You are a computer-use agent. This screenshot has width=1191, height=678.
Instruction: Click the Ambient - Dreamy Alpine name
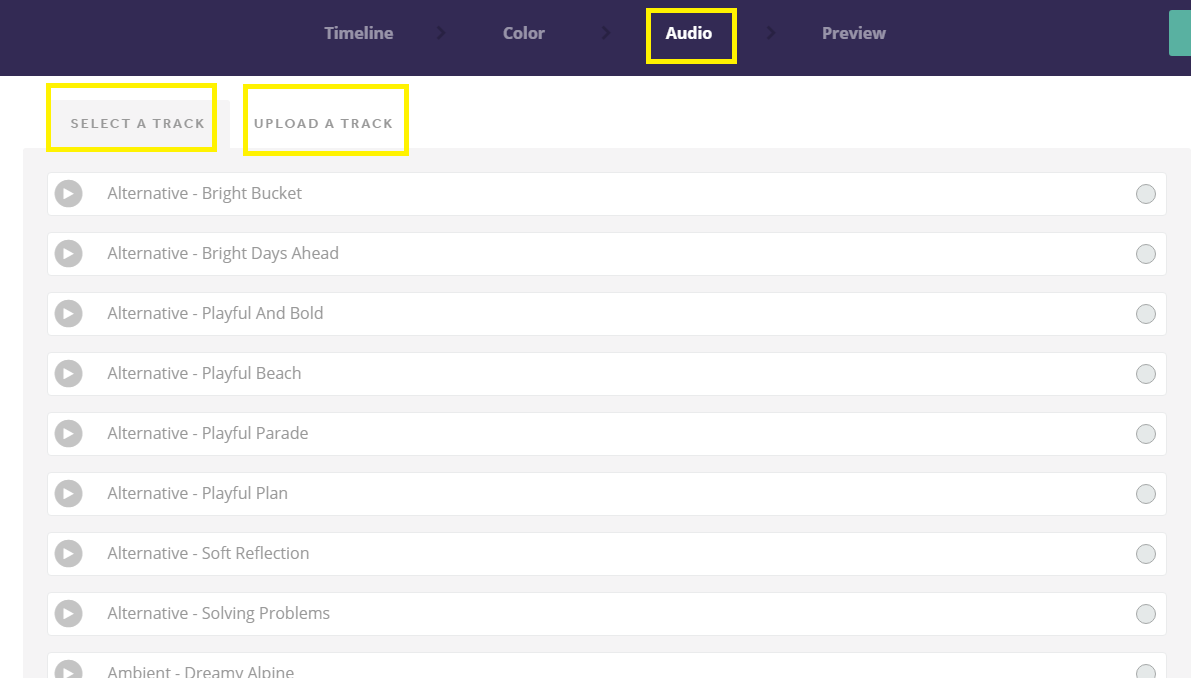tap(201, 671)
